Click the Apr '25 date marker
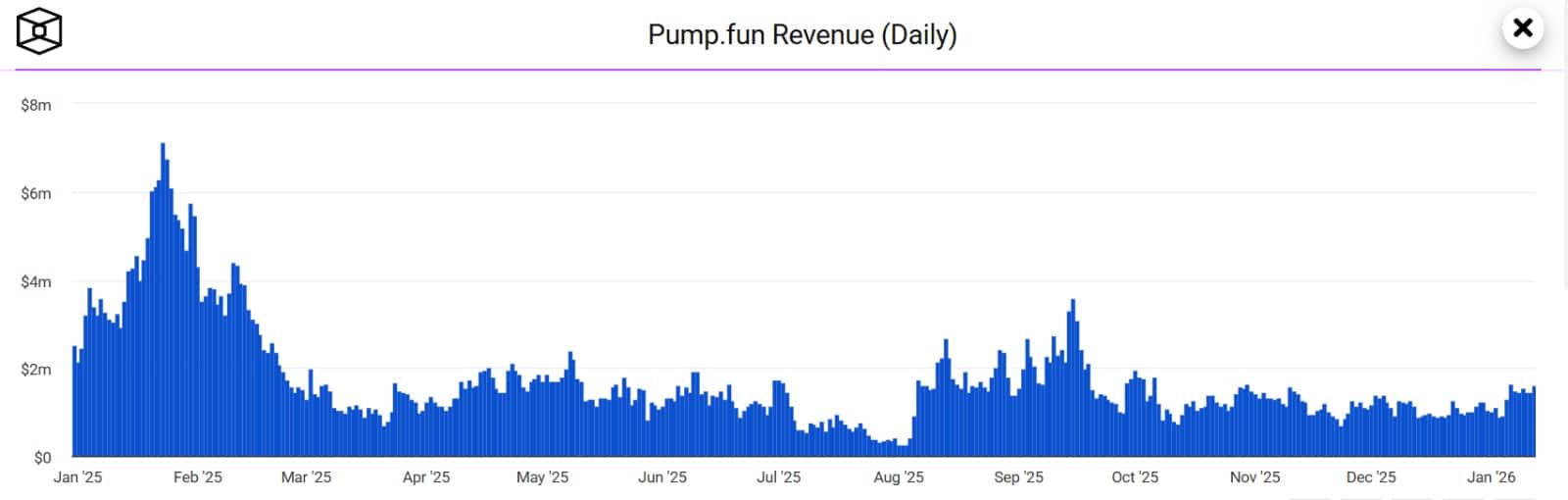Image resolution: width=1568 pixels, height=500 pixels. [x=426, y=477]
